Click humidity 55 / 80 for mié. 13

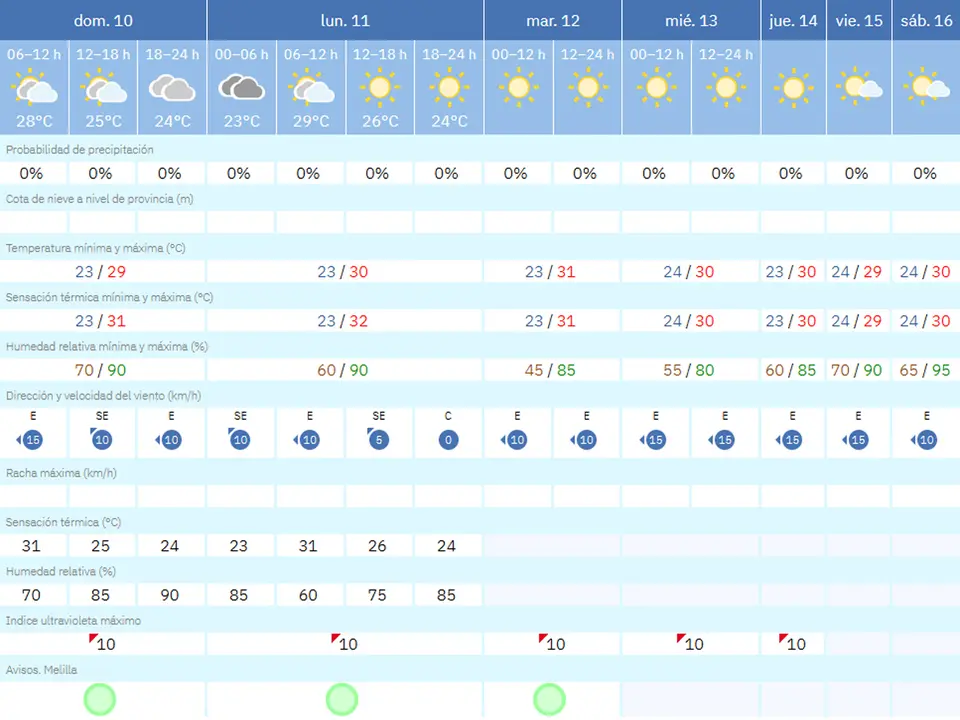689,370
